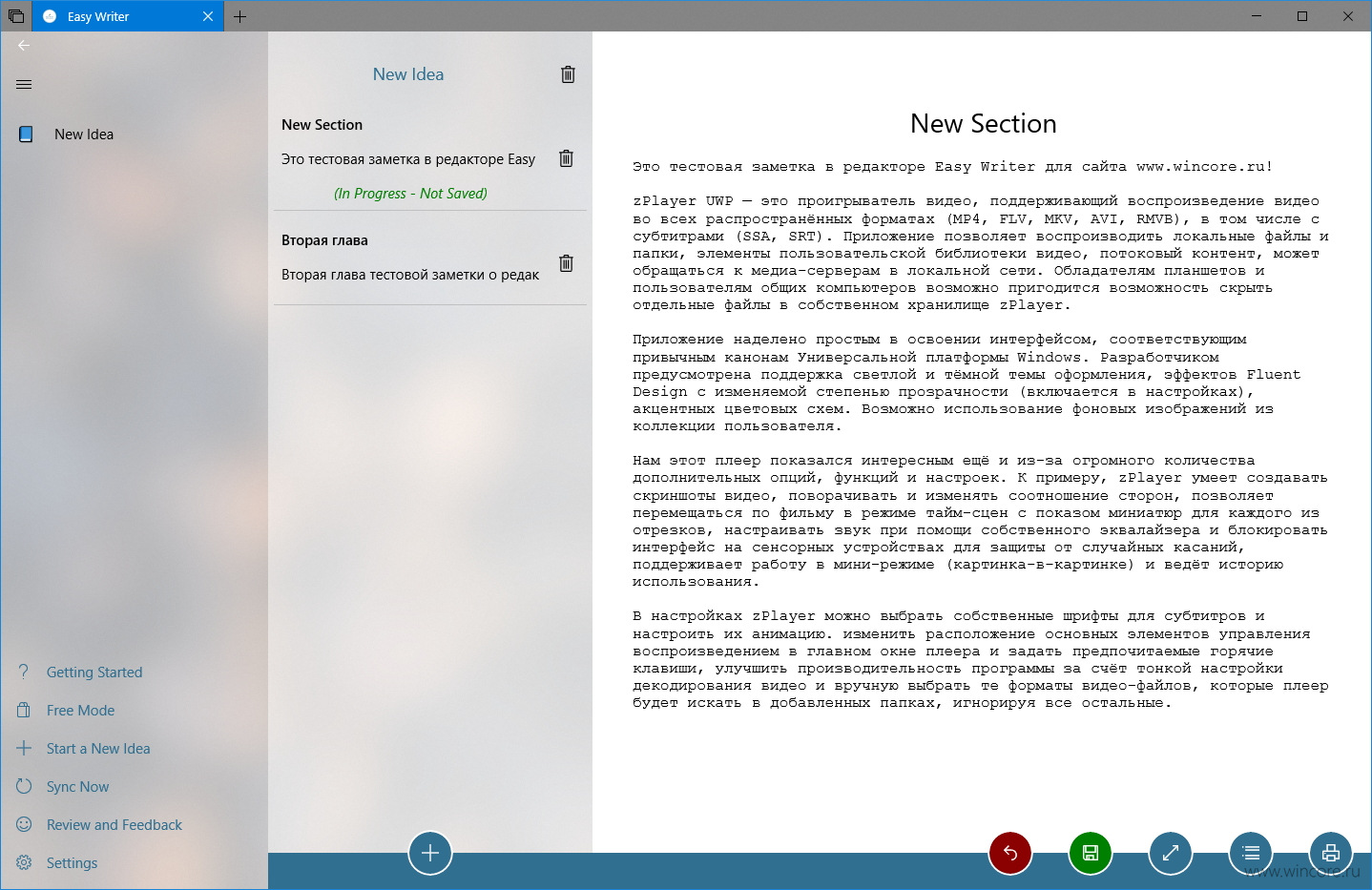Screen dimensions: 1372x890
Task: Click the Free Mode clipboard icon
Action: [24, 710]
